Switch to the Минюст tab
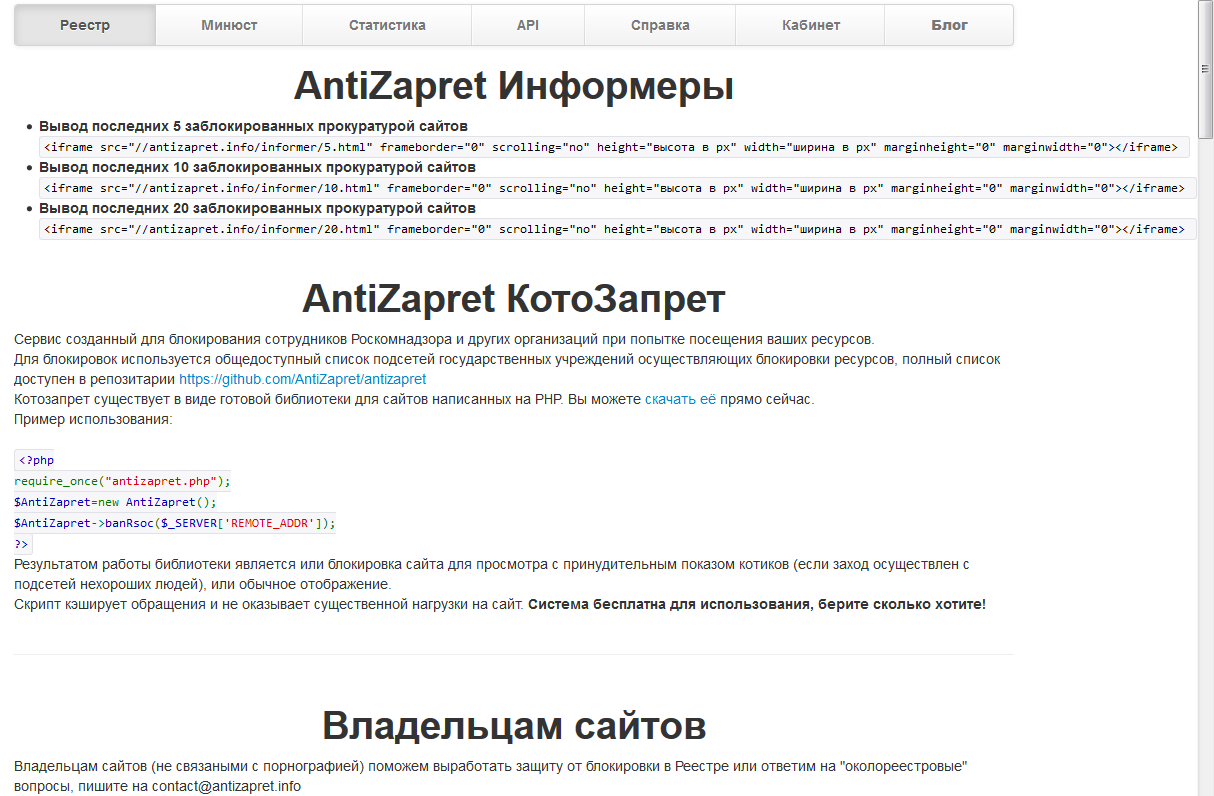The width and height of the screenshot is (1214, 796). point(229,25)
